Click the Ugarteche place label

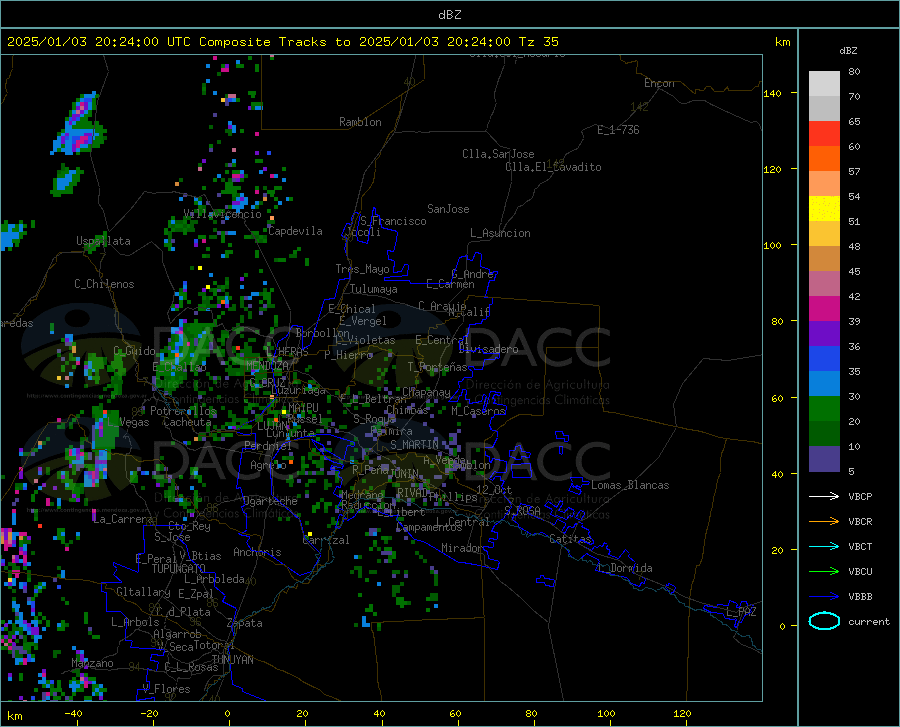point(270,501)
